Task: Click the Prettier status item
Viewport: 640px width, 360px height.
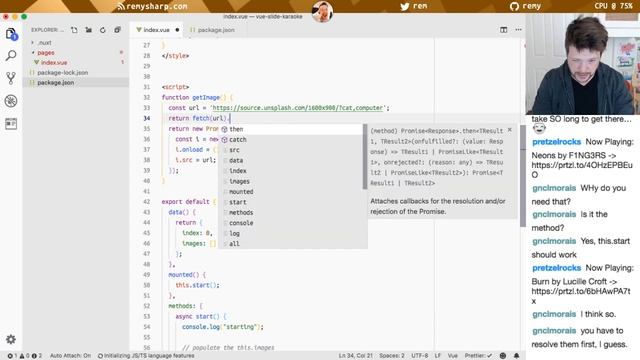Action: pyautogui.click(x=478, y=356)
